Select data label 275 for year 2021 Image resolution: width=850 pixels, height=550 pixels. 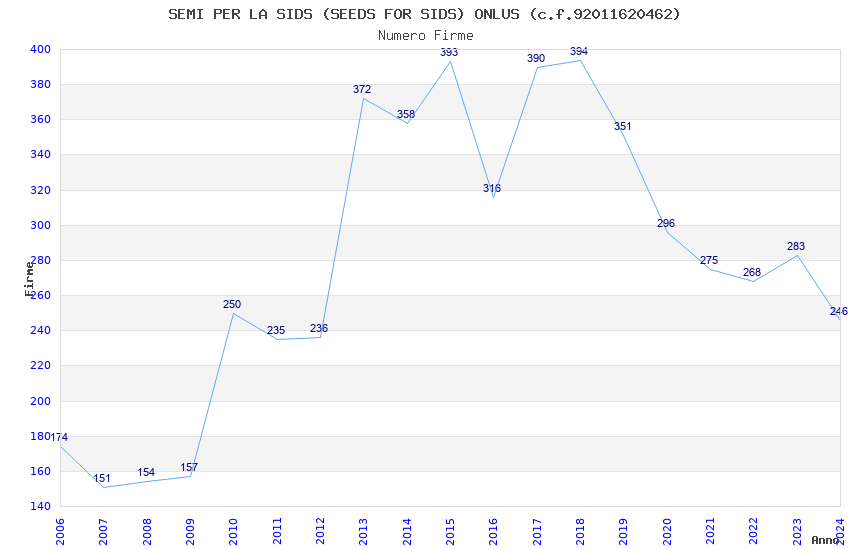click(709, 260)
